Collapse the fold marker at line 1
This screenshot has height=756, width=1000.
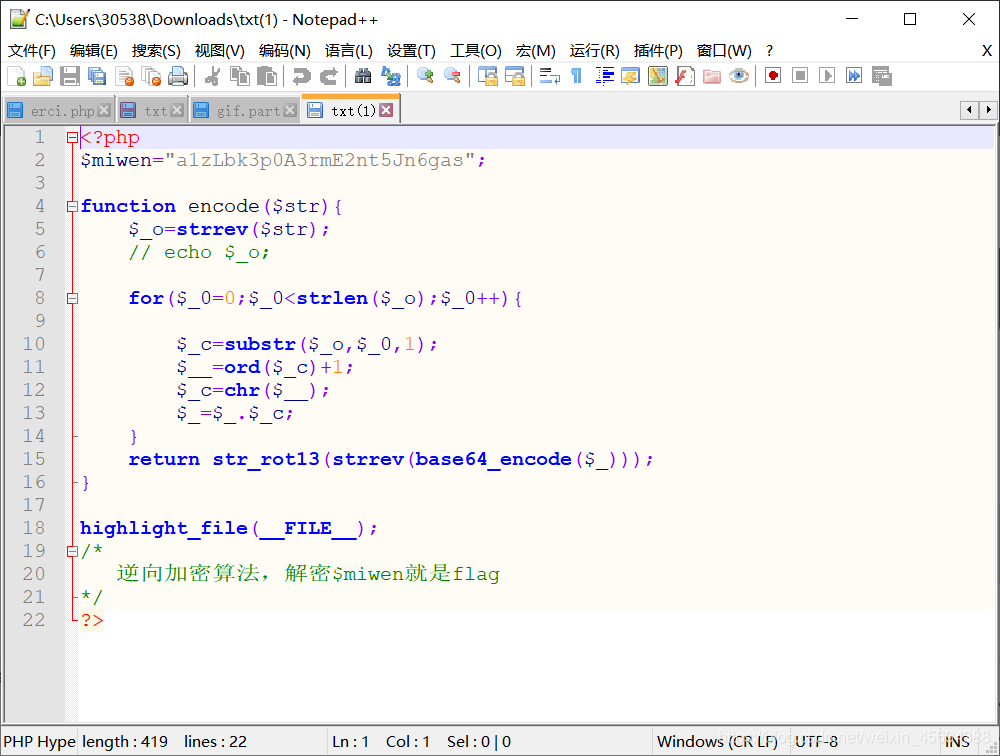[x=72, y=137]
